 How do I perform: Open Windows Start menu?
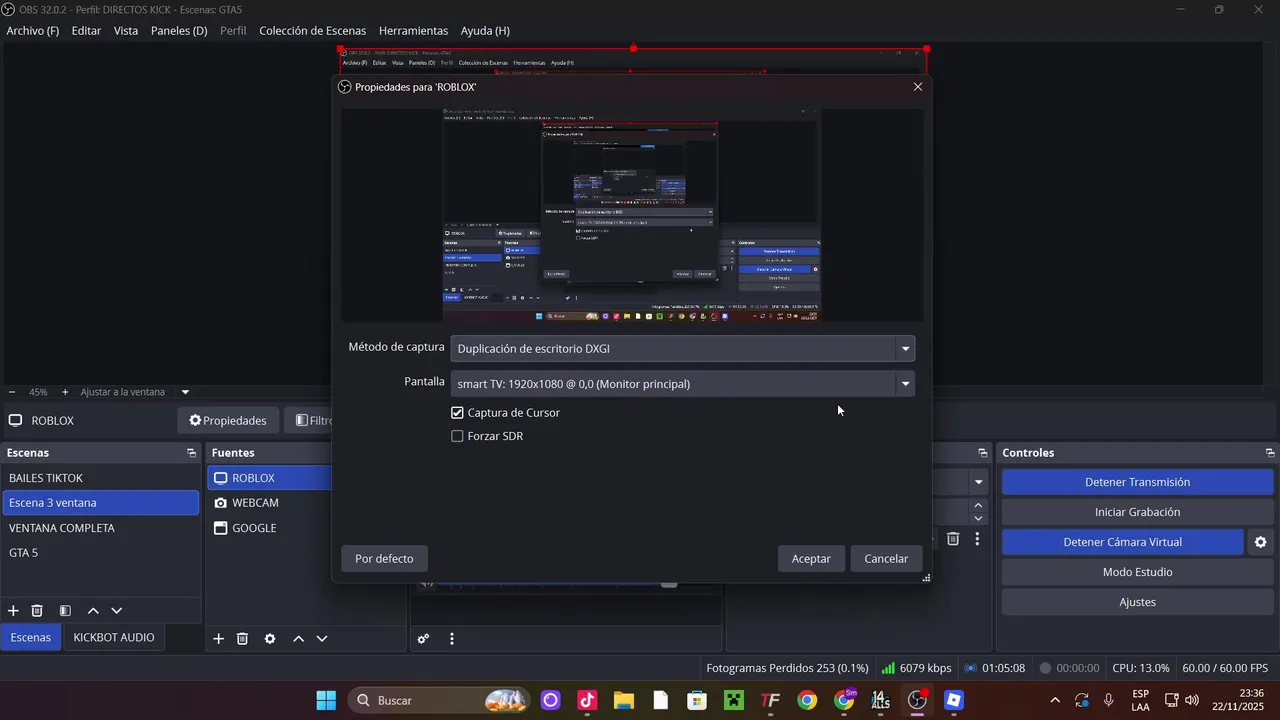326,700
